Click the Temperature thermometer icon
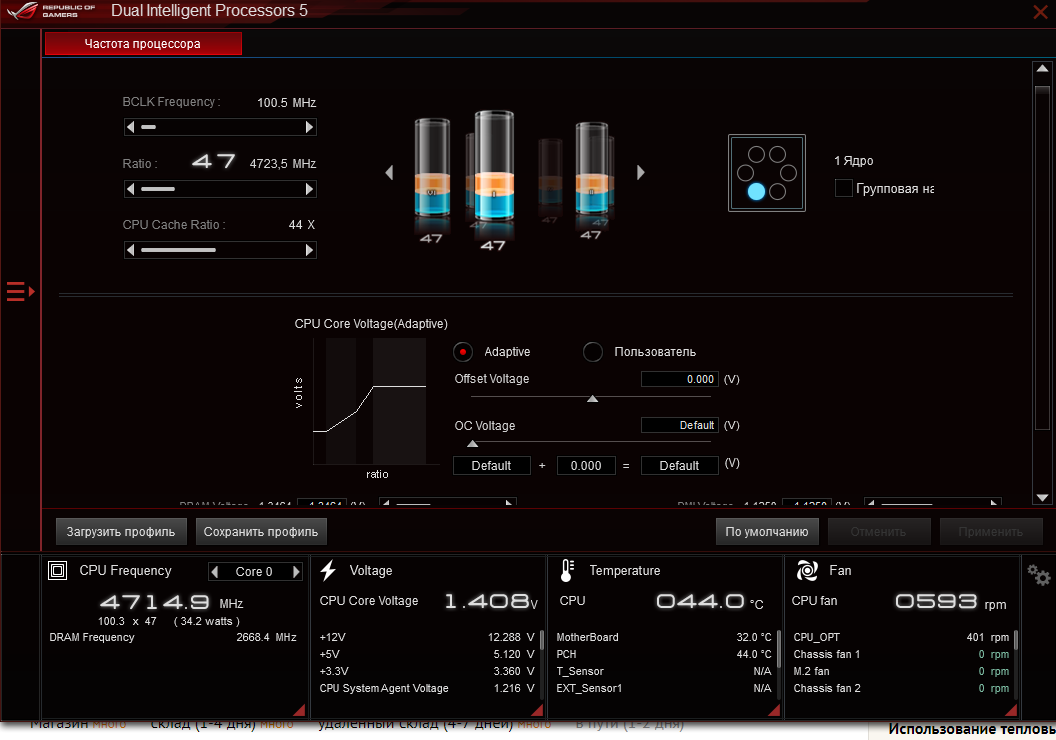This screenshot has width=1056, height=740. click(567, 571)
